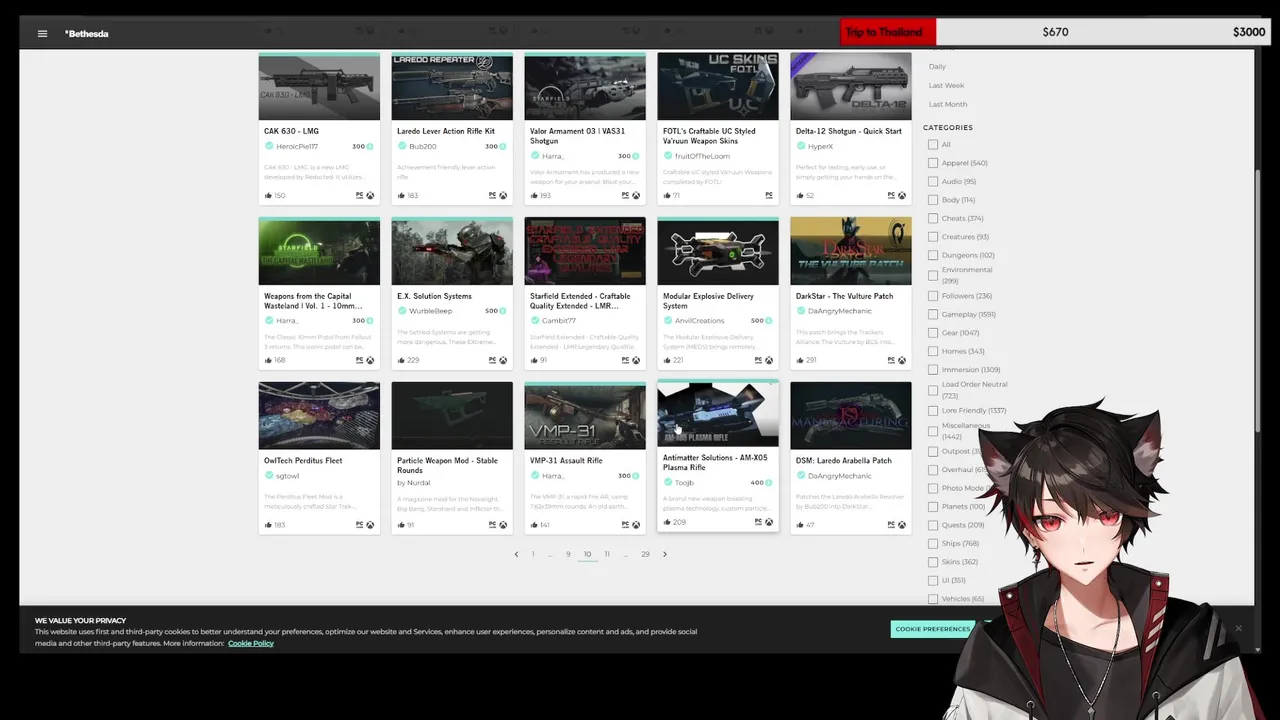Click Xbox icon on Particle Weapon Mod card
The width and height of the screenshot is (1280, 720).
click(x=503, y=525)
